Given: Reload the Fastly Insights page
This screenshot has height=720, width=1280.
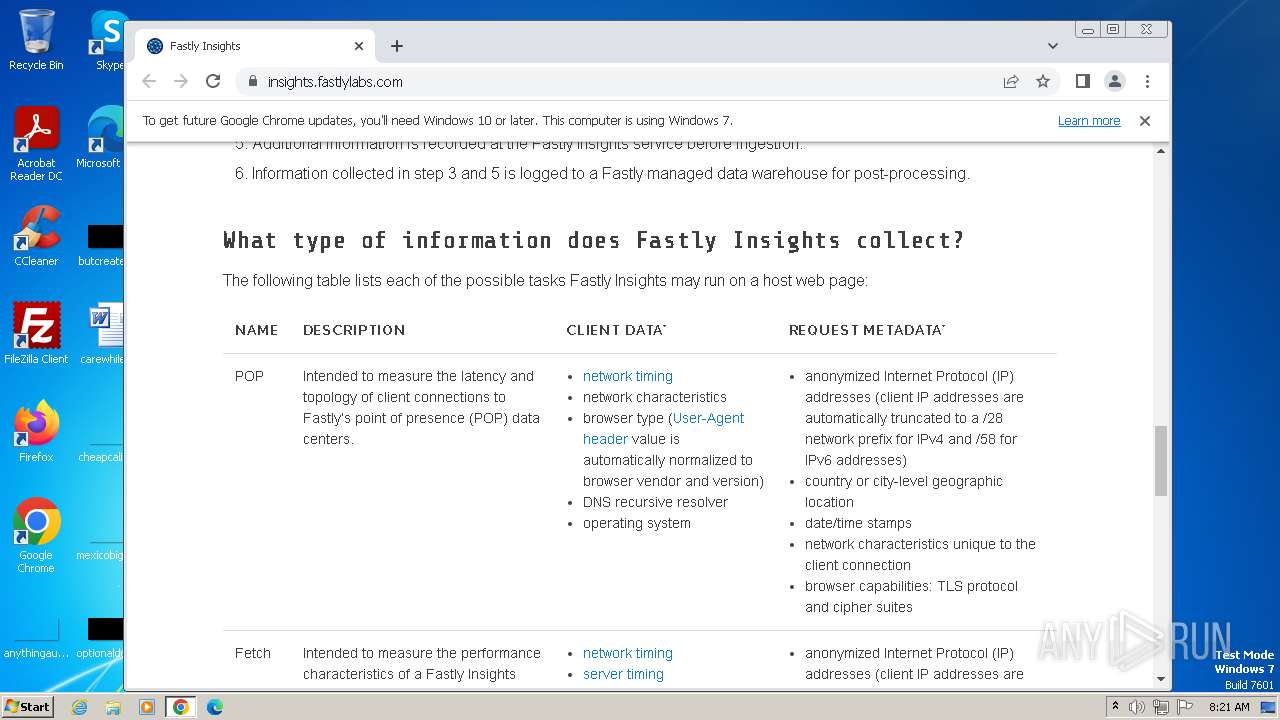Looking at the screenshot, I should point(213,82).
